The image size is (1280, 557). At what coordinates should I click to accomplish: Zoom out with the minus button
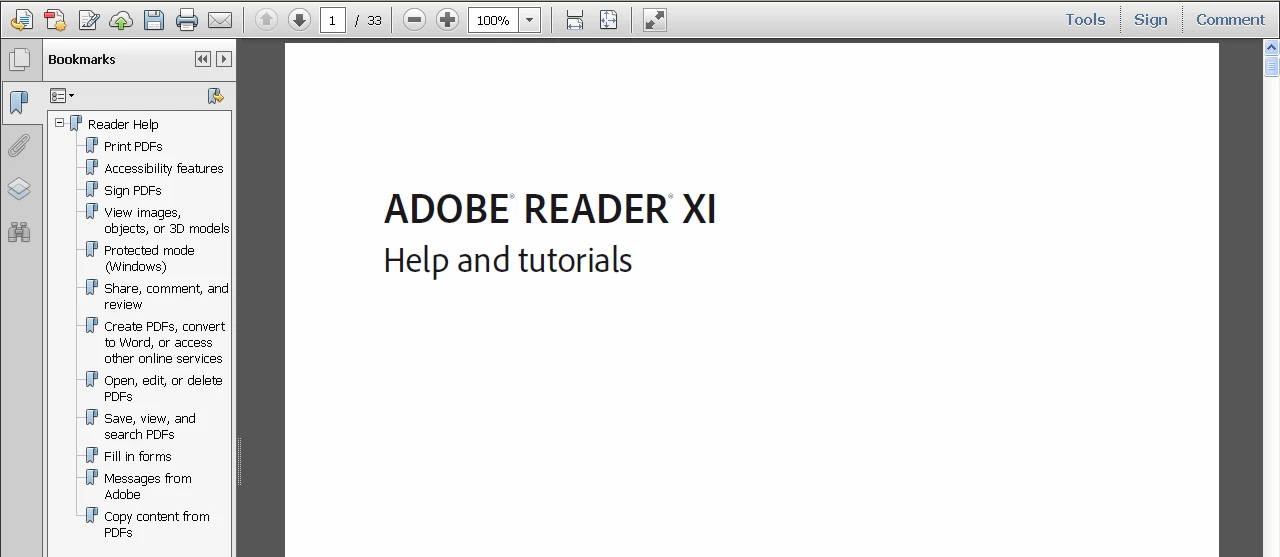point(414,19)
